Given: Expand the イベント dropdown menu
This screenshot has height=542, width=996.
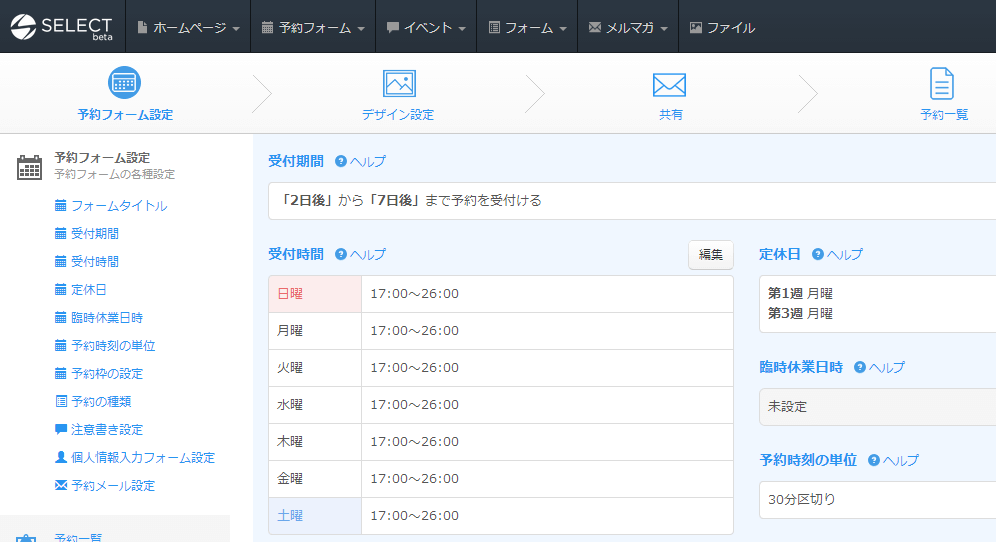Looking at the screenshot, I should (x=426, y=27).
